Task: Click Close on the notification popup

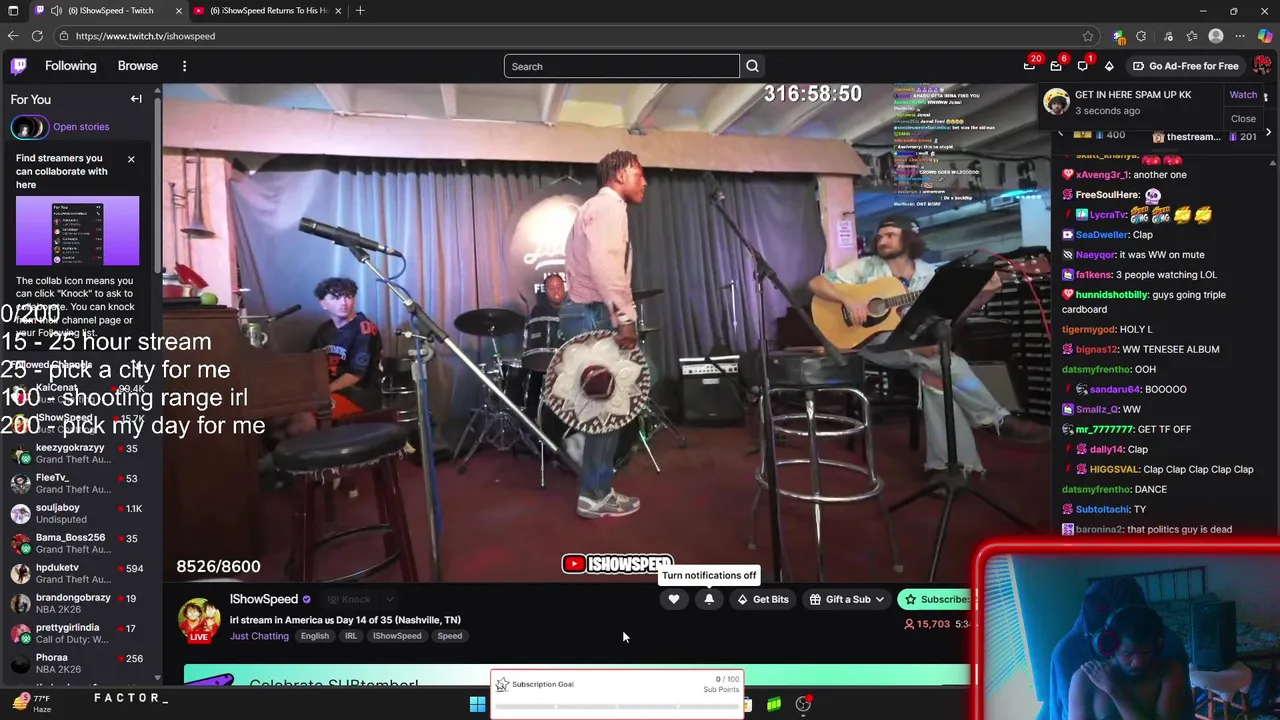Action: pyautogui.click(x=1243, y=118)
